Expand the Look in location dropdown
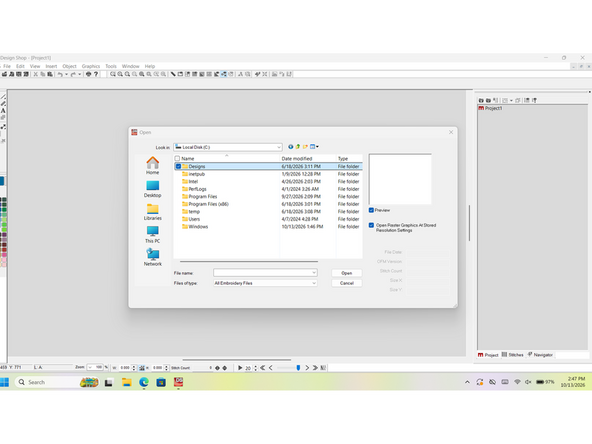Image resolution: width=592 pixels, height=444 pixels. (279, 147)
